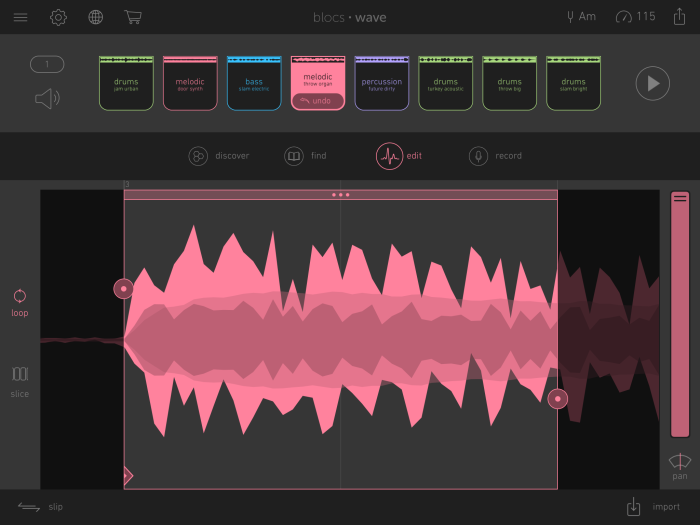700x525 pixels.
Task: Change the Am key setting
Action: point(581,17)
